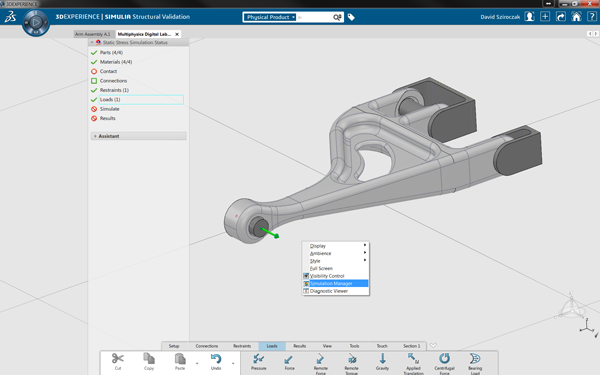Viewport: 600px width, 375px height.
Task: Apply a Gravity load
Action: (x=382, y=362)
